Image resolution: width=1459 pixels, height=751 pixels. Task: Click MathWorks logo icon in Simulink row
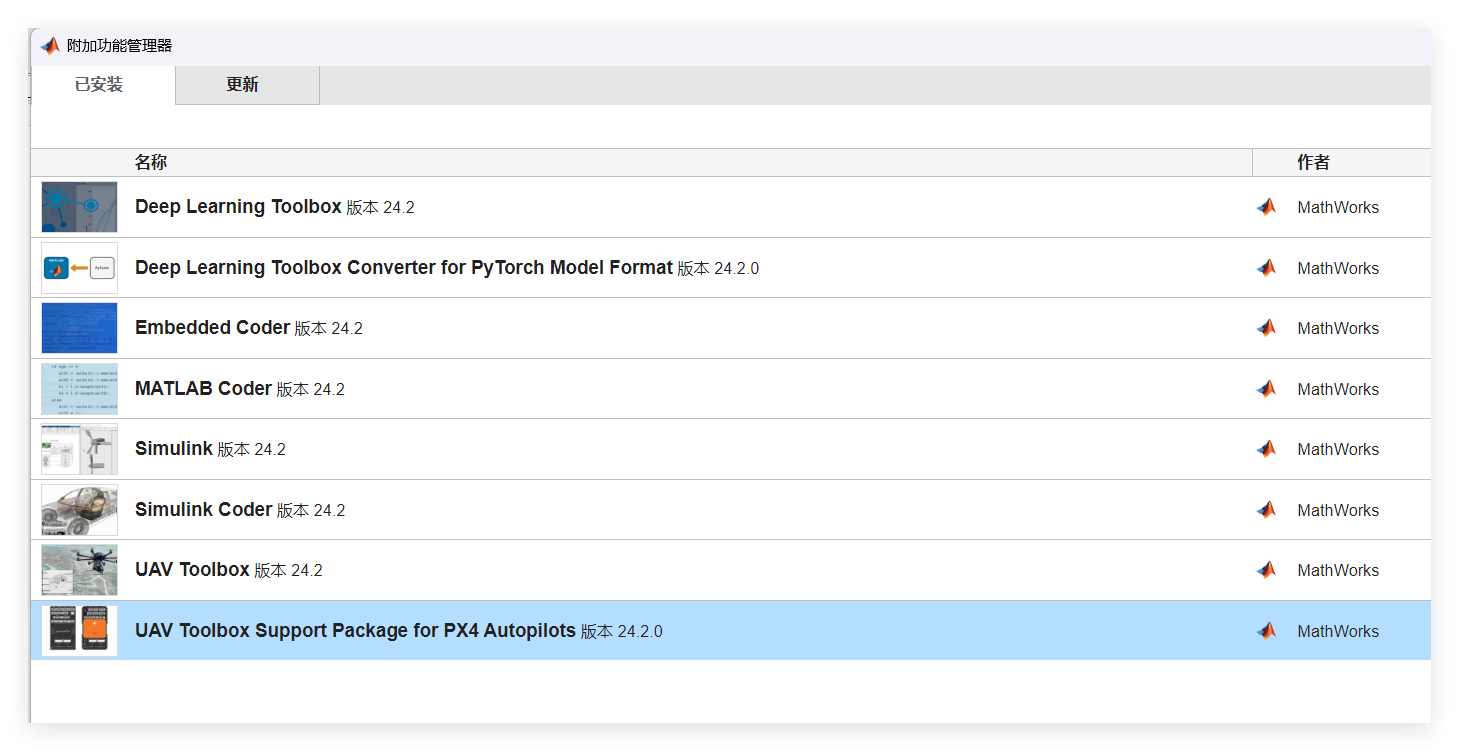point(1267,449)
